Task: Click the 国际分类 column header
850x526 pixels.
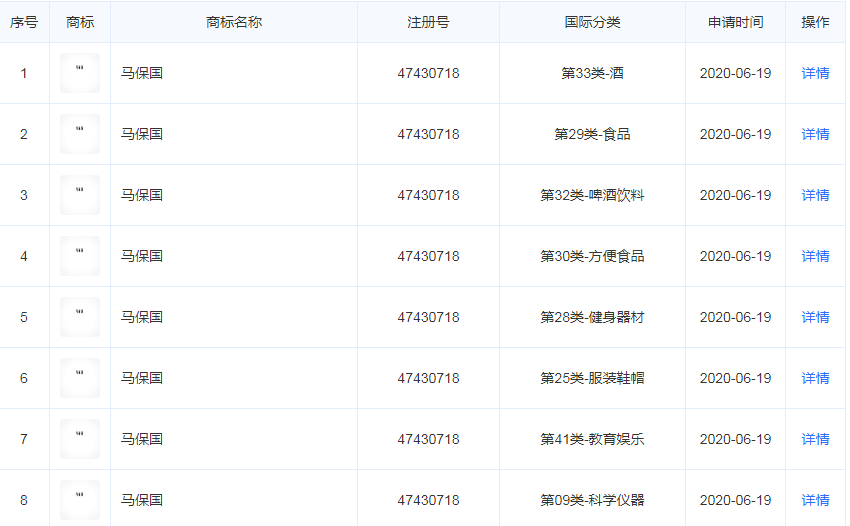Action: coord(592,22)
